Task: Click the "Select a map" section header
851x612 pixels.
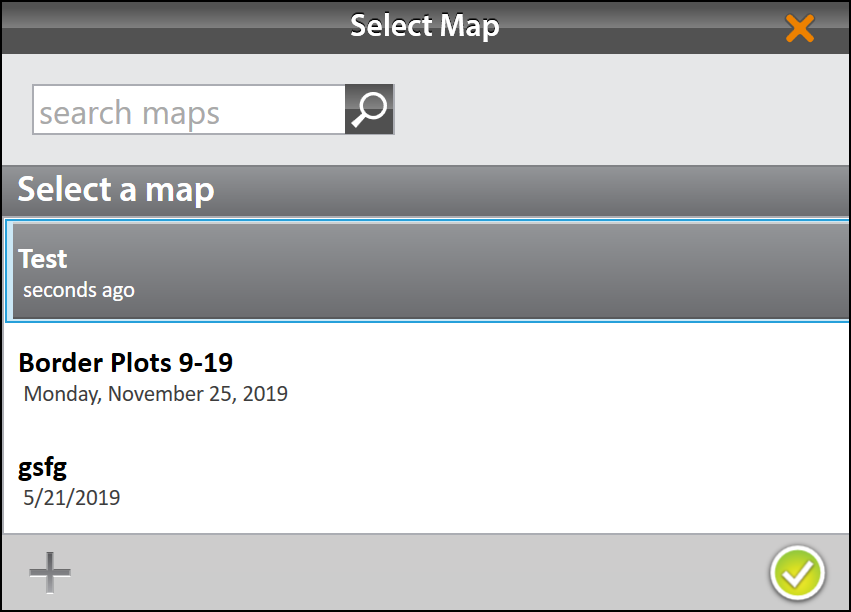Action: (116, 189)
